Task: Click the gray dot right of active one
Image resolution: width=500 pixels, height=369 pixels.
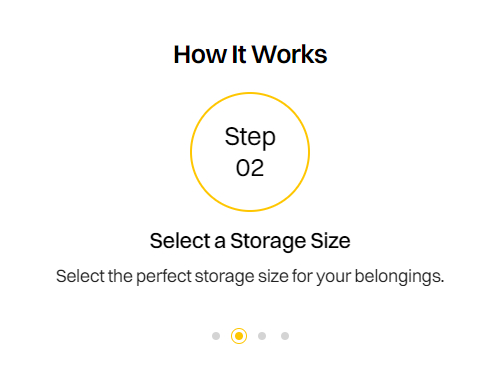Action: tap(262, 336)
